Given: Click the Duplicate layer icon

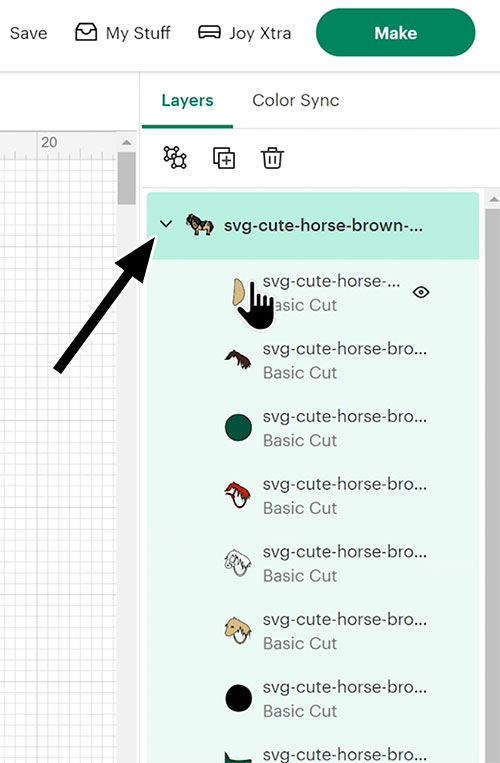Looking at the screenshot, I should pyautogui.click(x=224, y=158).
